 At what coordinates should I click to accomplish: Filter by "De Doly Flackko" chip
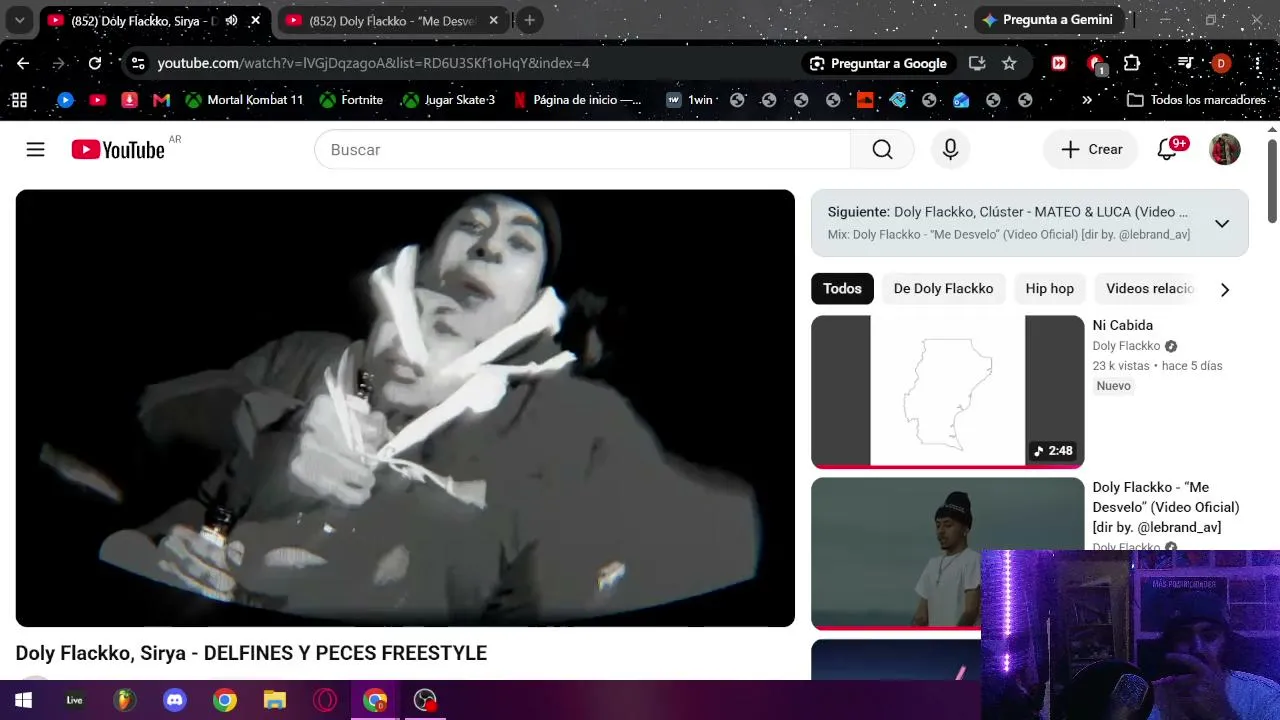pyautogui.click(x=943, y=289)
